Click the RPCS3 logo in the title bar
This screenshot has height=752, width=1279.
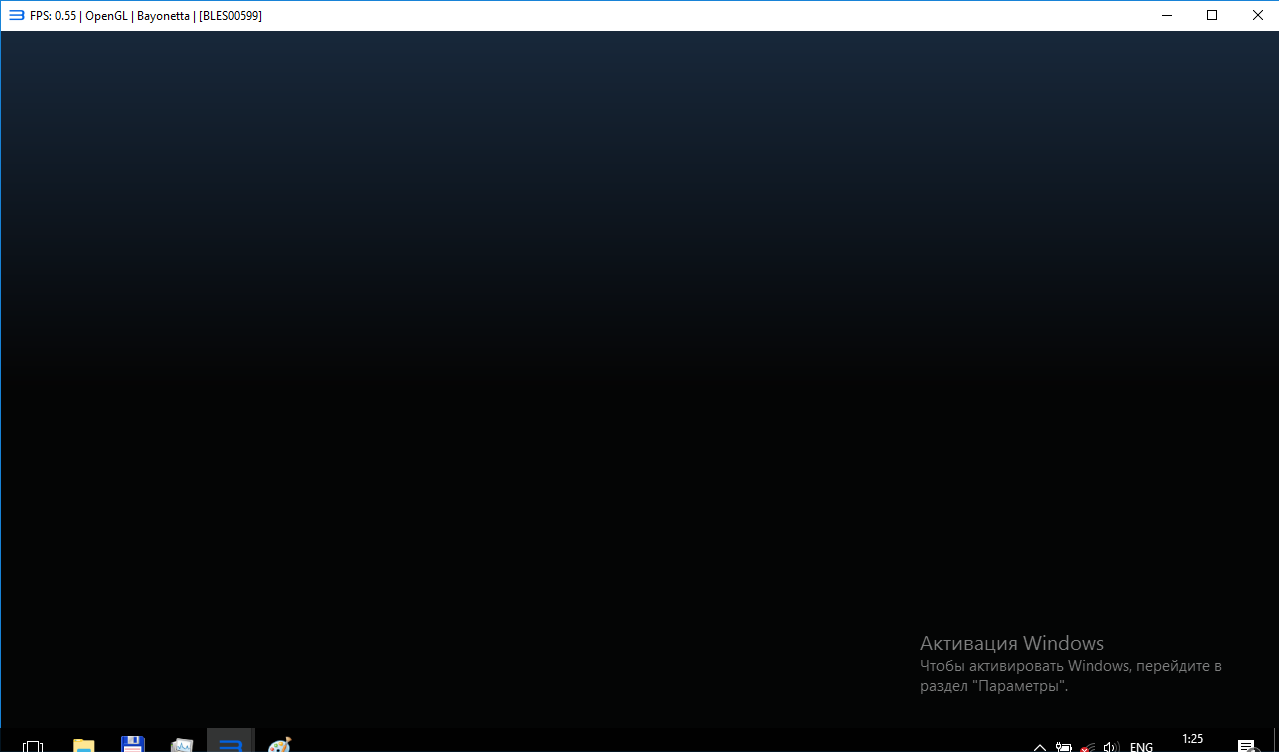point(16,16)
